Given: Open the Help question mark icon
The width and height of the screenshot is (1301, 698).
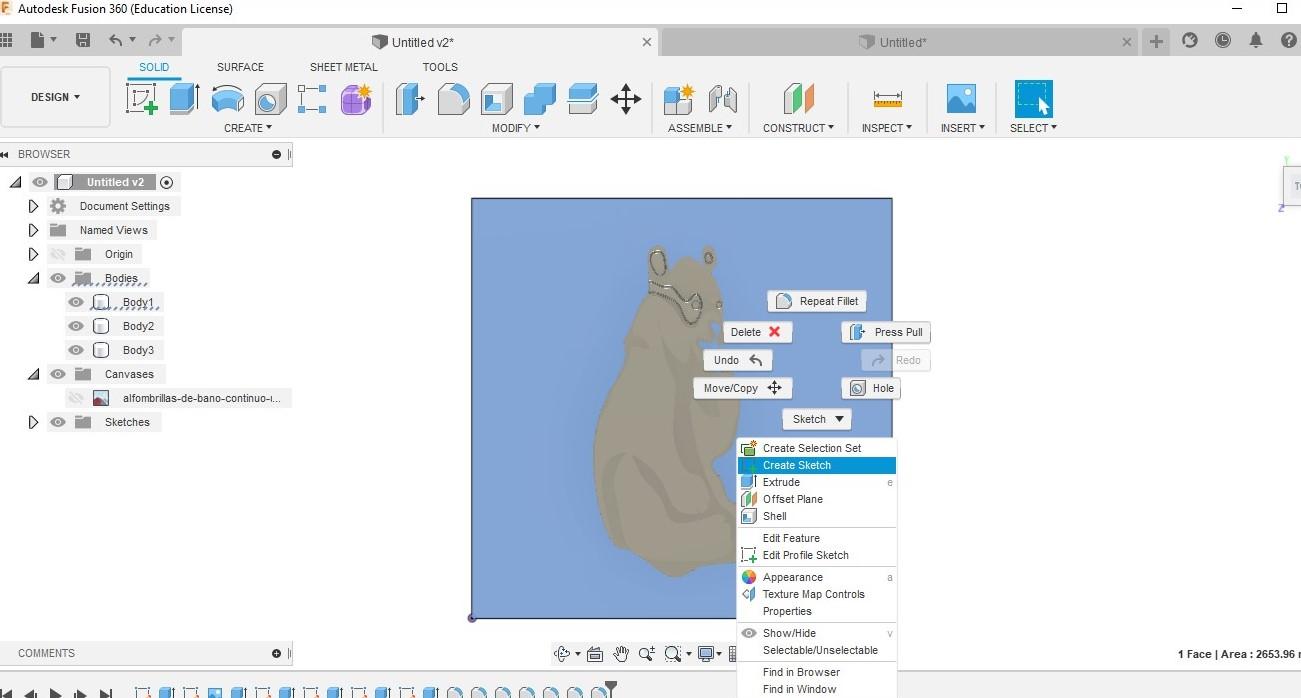Looking at the screenshot, I should point(1290,40).
